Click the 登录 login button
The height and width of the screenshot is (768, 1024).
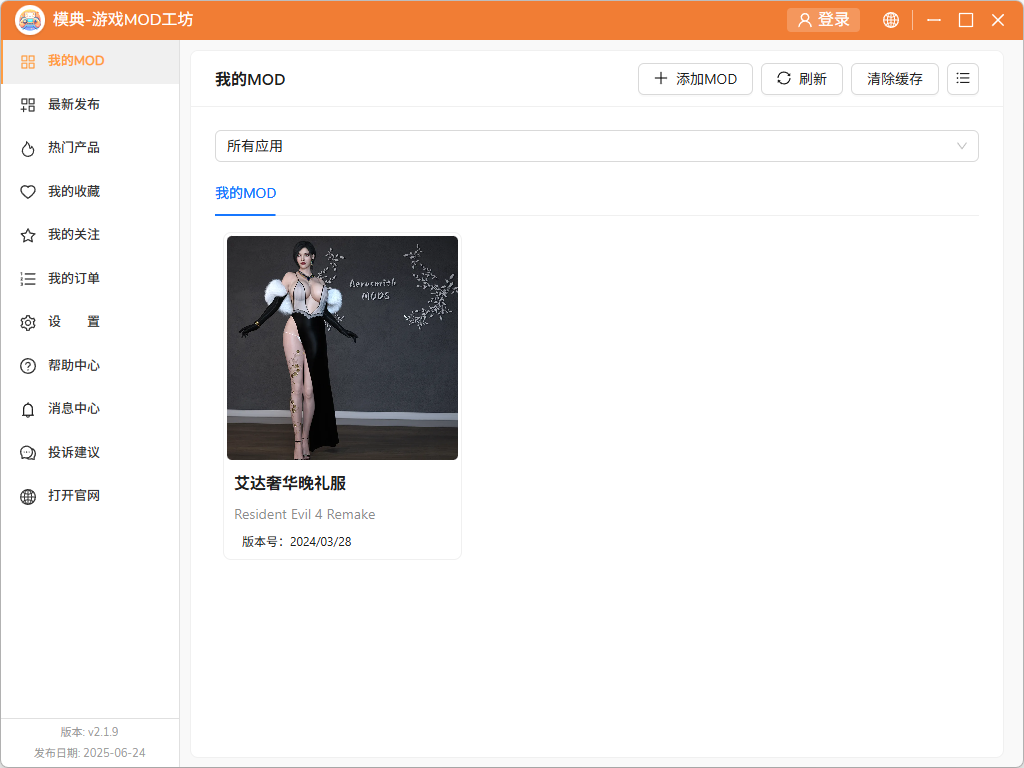(823, 20)
